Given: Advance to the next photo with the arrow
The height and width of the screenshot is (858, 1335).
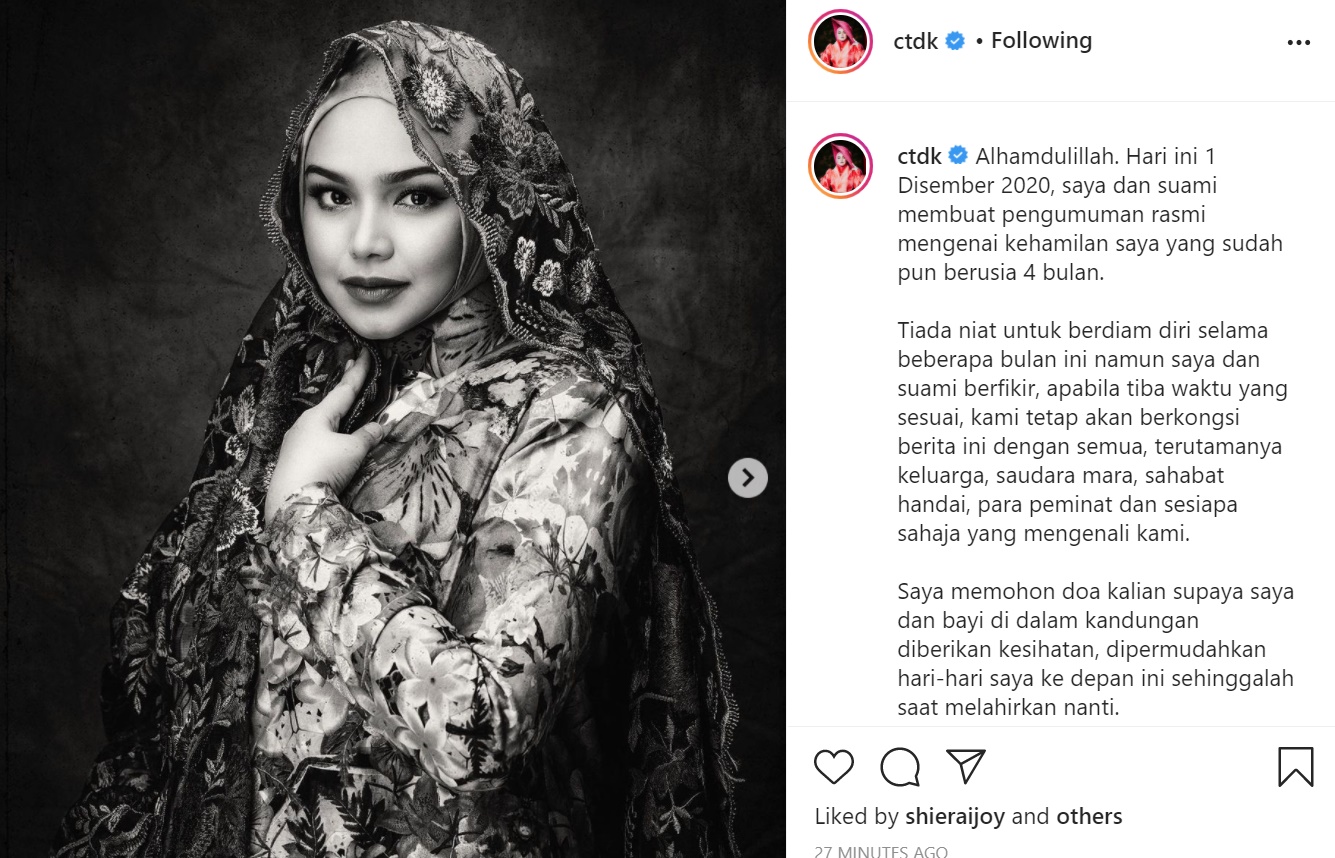Looking at the screenshot, I should point(748,478).
